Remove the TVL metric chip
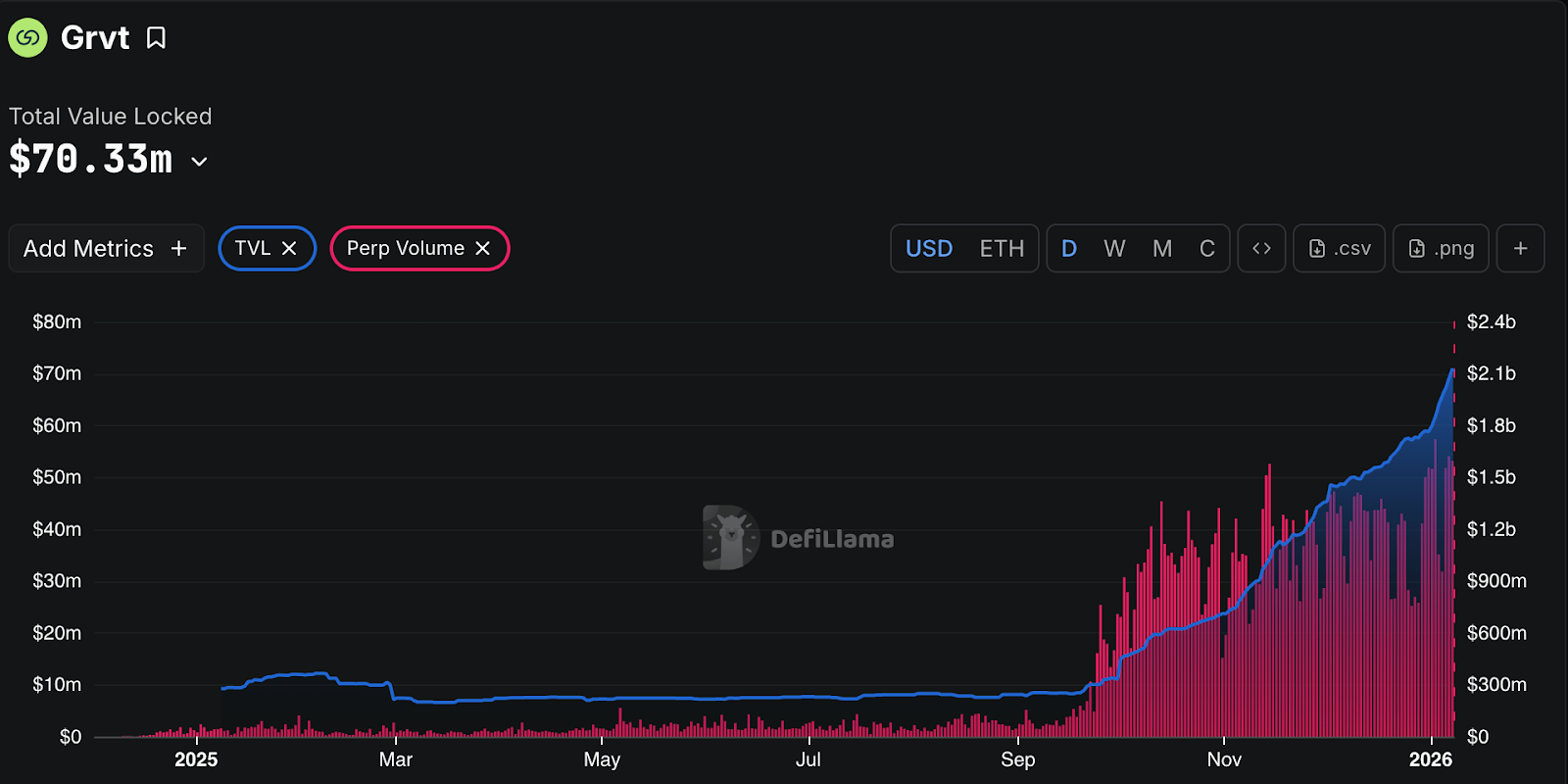Image resolution: width=1568 pixels, height=784 pixels. click(289, 249)
